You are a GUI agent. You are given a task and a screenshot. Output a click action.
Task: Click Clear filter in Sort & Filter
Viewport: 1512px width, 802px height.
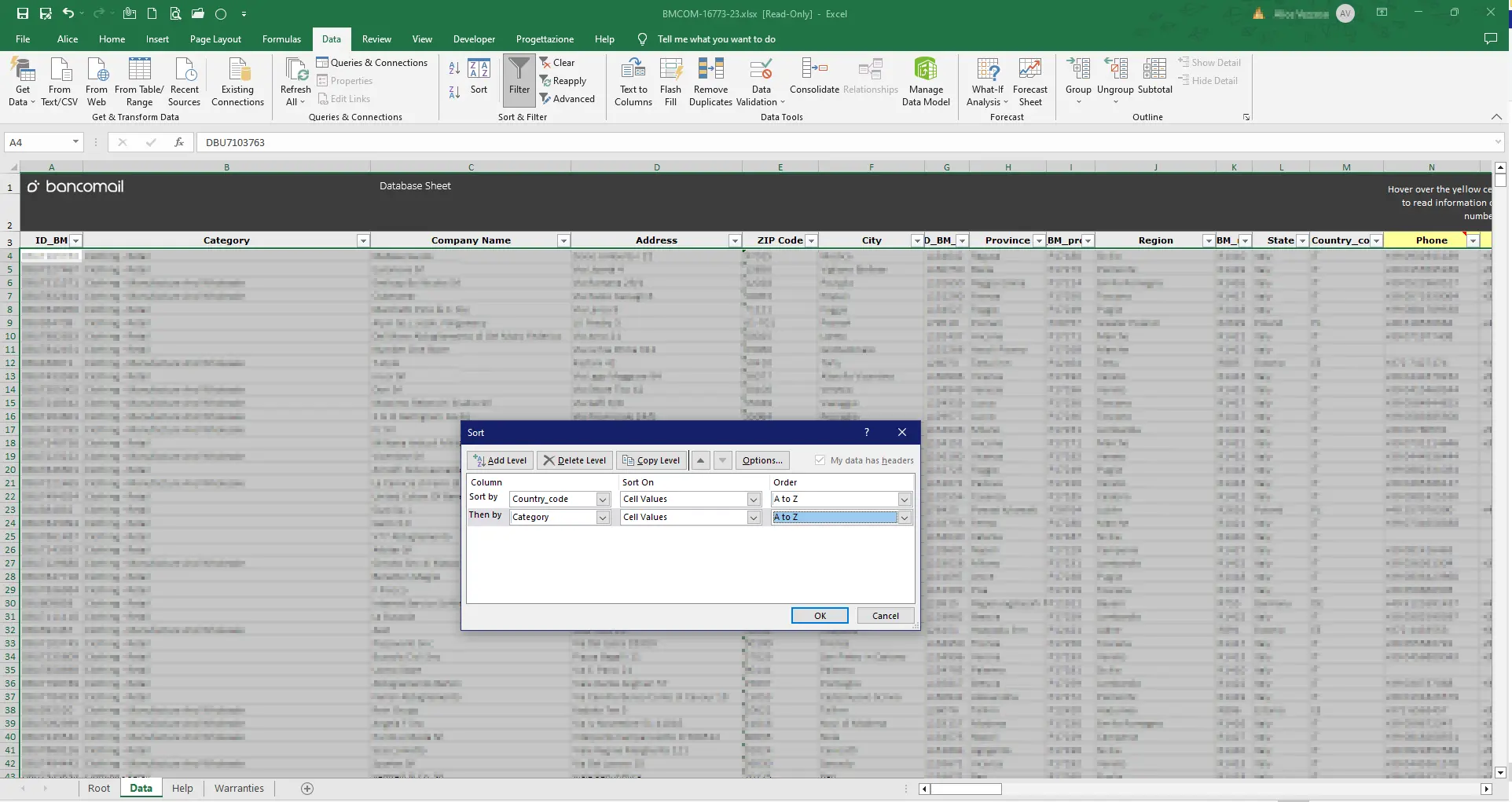[x=557, y=63]
